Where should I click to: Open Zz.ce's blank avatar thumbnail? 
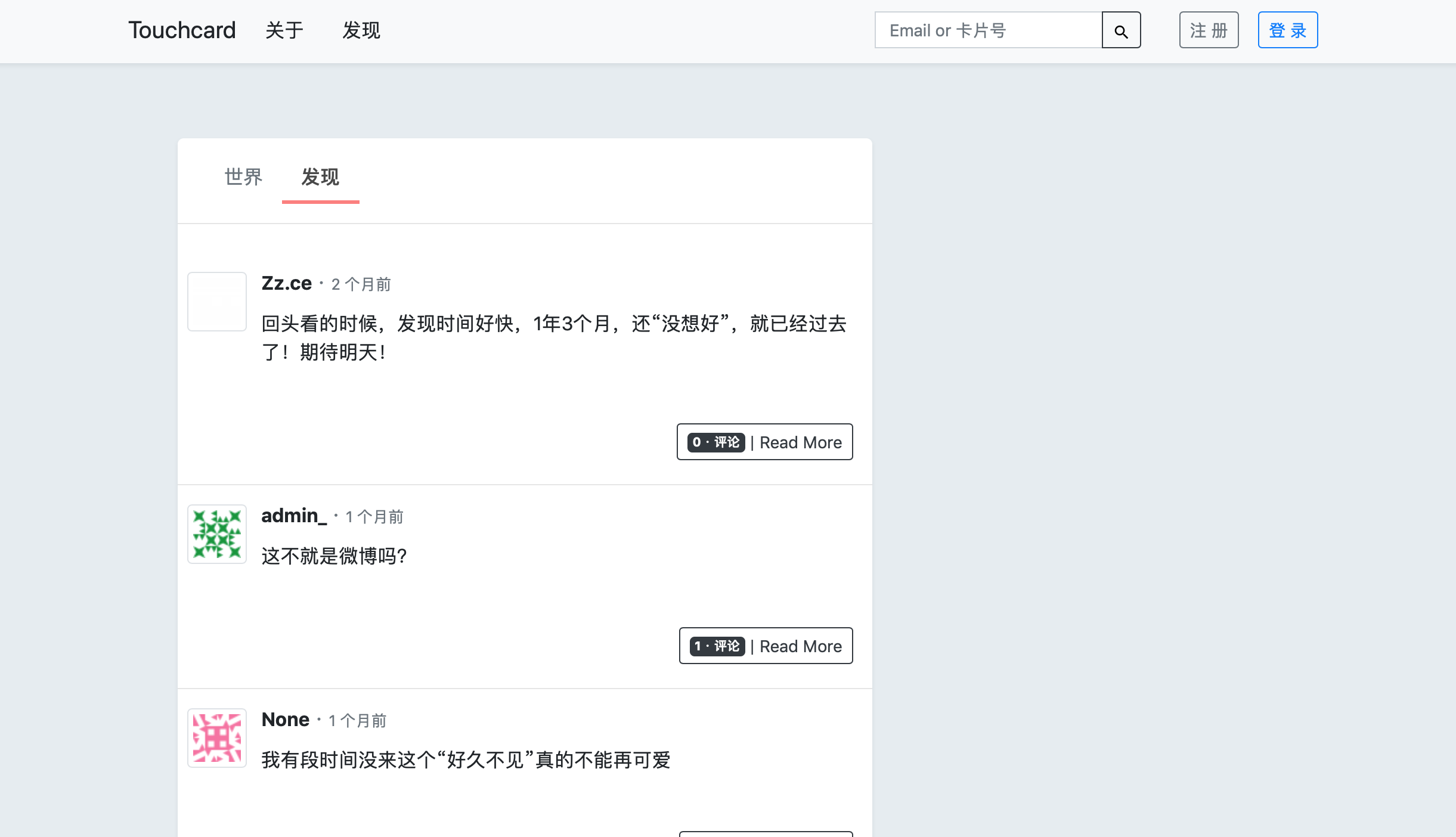tap(217, 302)
